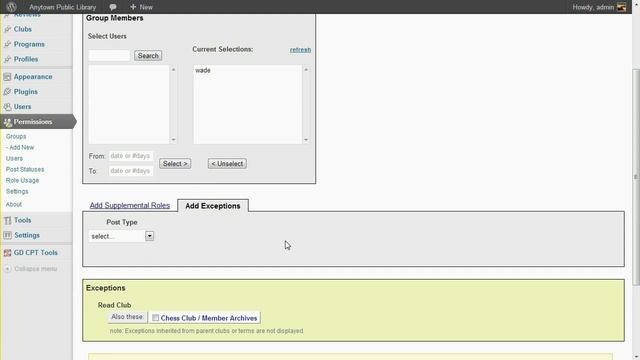This screenshot has width=640, height=360.
Task: Click the plus New icon in admin bar
Action: (133, 7)
